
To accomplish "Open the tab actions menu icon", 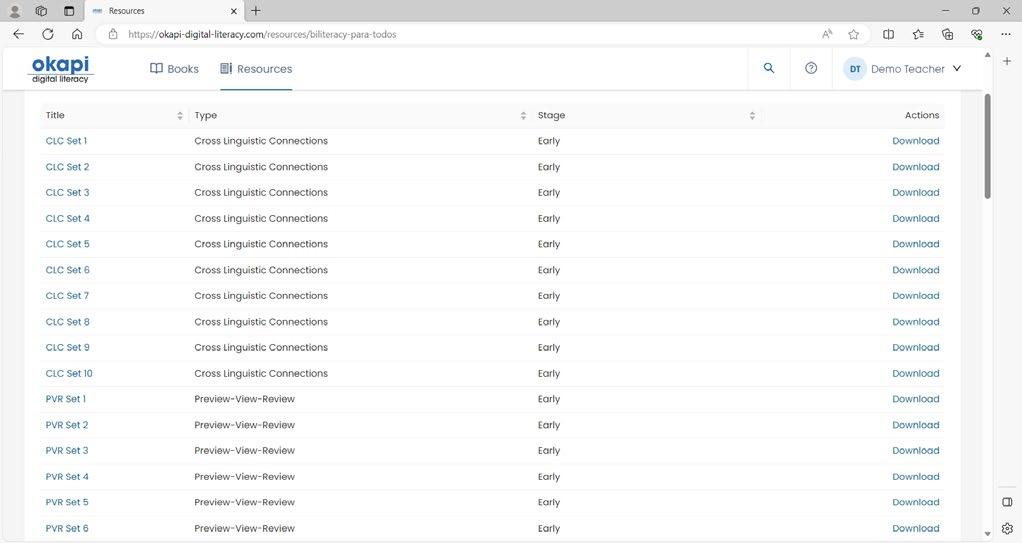I will 68,11.
